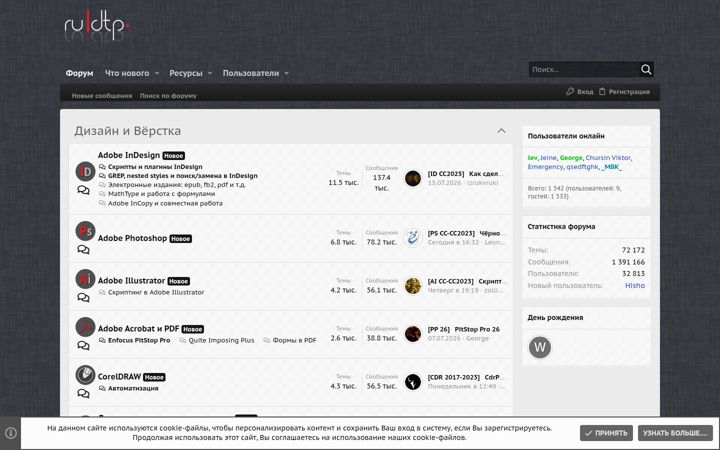Click the Adobe Photoshop Ps forum icon
Viewport: 720px width, 450px height.
click(x=85, y=231)
